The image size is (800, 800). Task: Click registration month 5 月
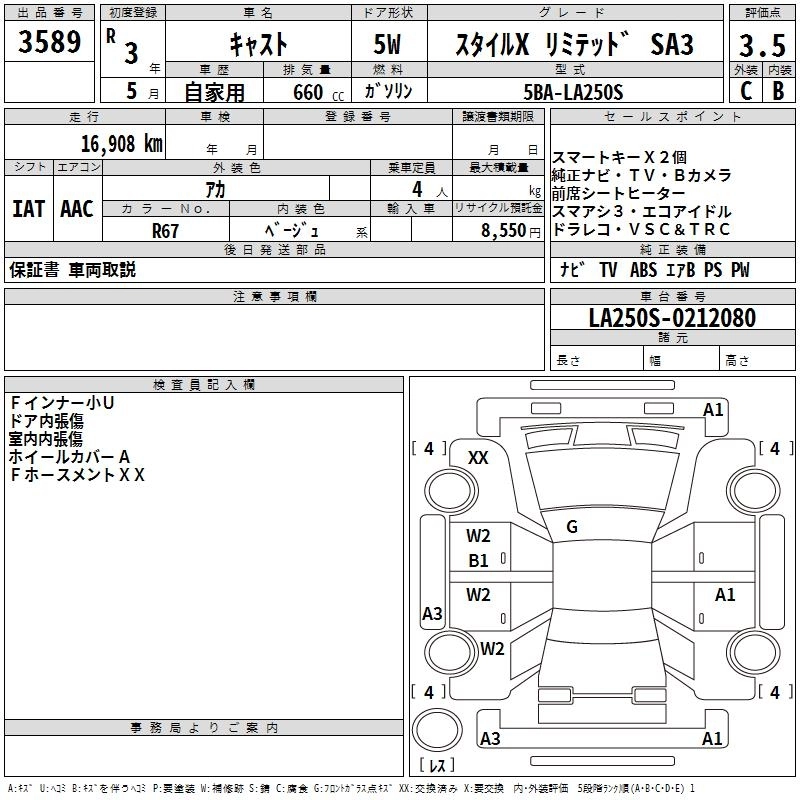(142, 91)
